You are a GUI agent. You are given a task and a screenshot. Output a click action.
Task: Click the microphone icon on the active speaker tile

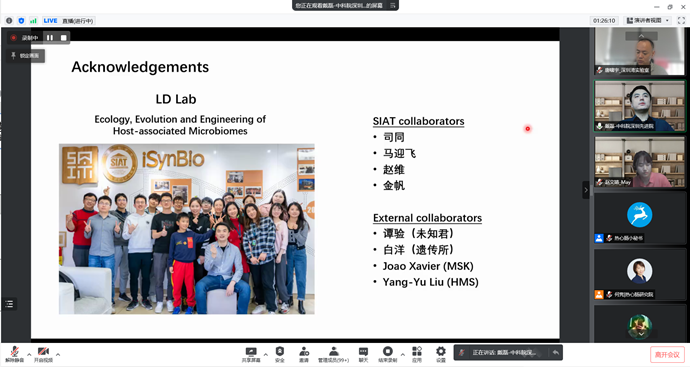coord(599,126)
